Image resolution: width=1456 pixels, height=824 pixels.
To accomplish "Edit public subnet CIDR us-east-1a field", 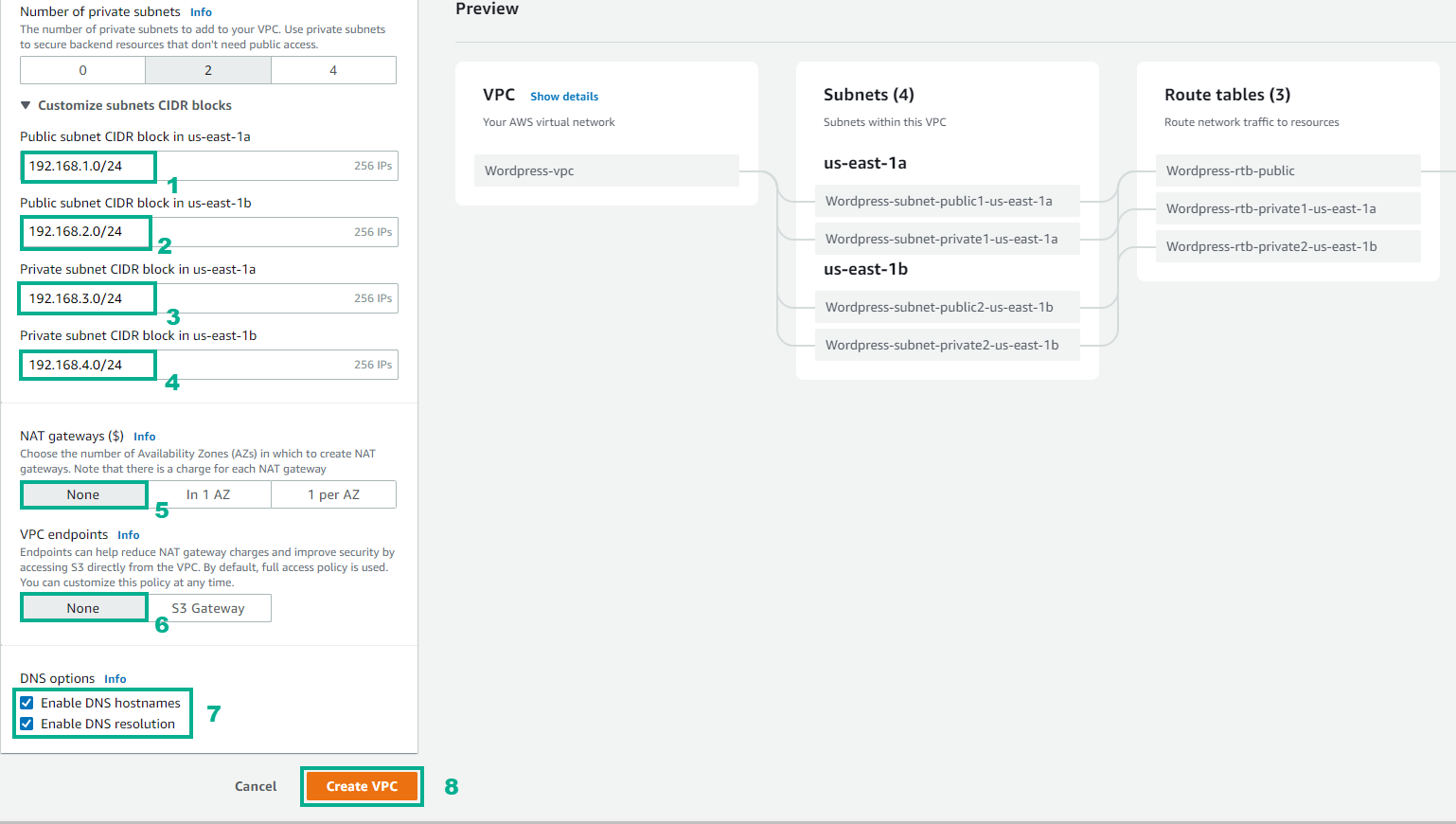I will pos(209,166).
